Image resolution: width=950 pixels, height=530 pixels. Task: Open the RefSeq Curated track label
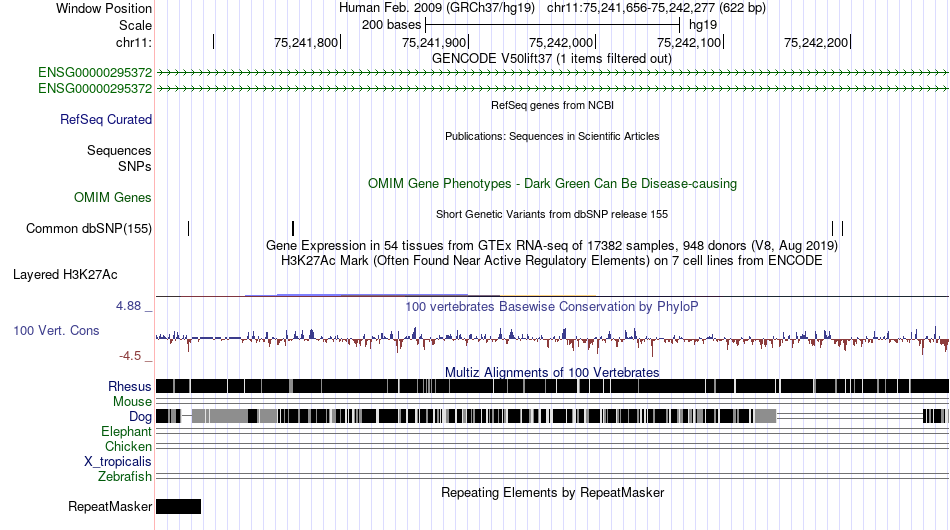tap(106, 119)
